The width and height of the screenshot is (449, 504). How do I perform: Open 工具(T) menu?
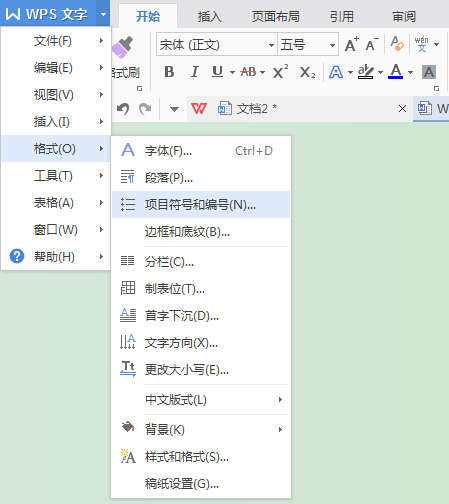tap(56, 176)
